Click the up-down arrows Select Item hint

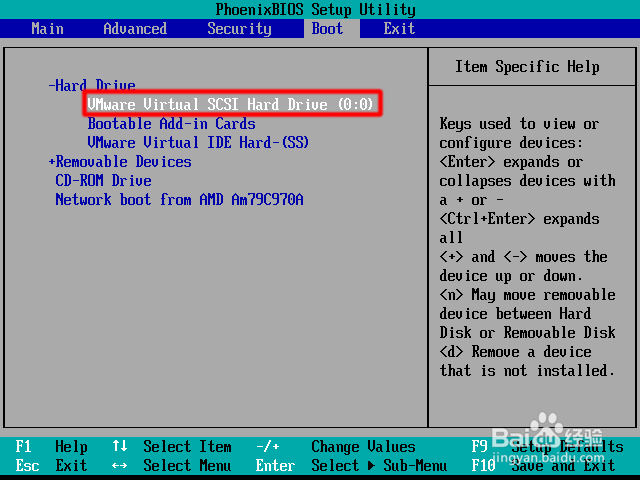tap(171, 447)
